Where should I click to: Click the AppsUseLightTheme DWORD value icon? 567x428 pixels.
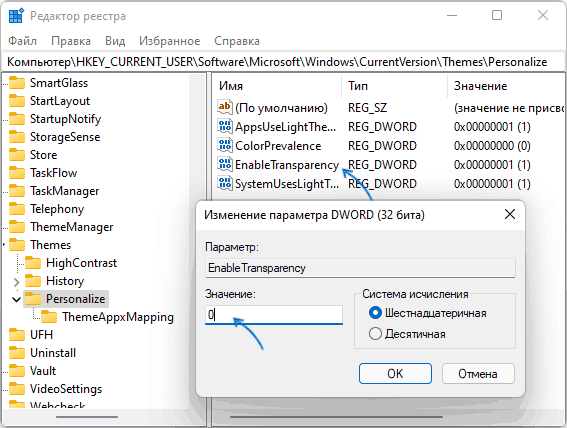225,126
